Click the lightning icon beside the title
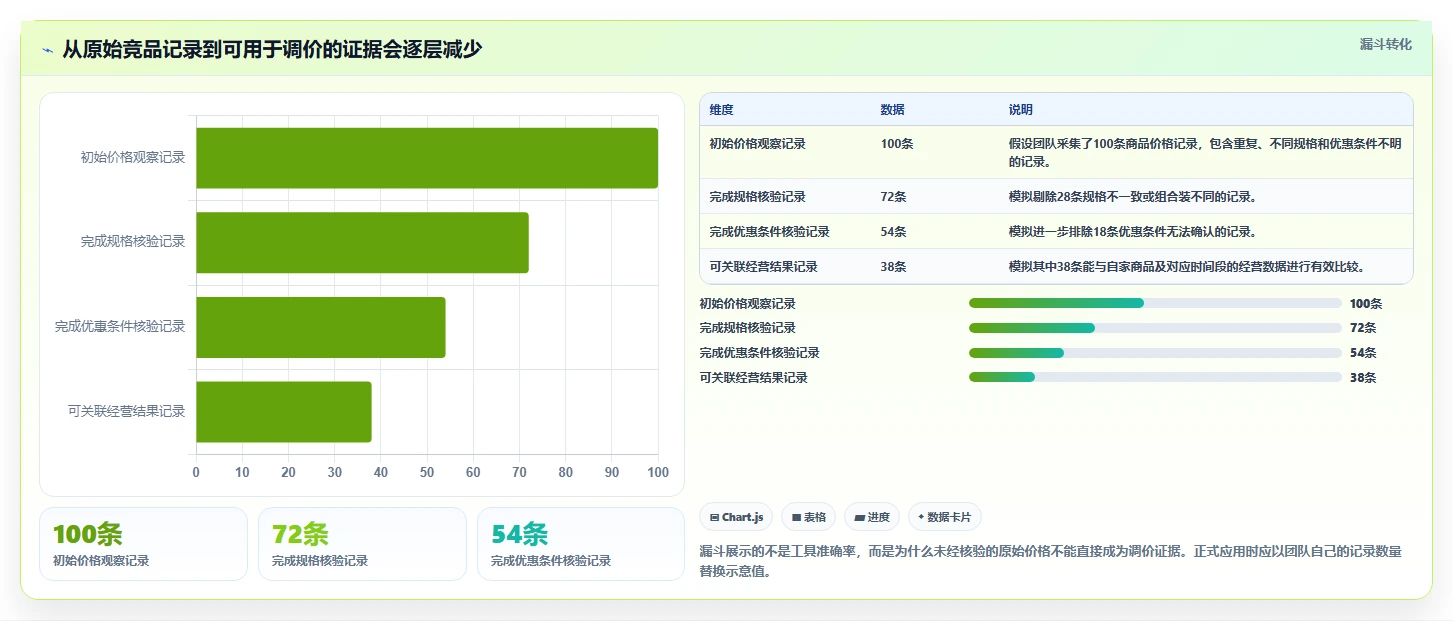Image resolution: width=1453 pixels, height=621 pixels. [x=48, y=50]
